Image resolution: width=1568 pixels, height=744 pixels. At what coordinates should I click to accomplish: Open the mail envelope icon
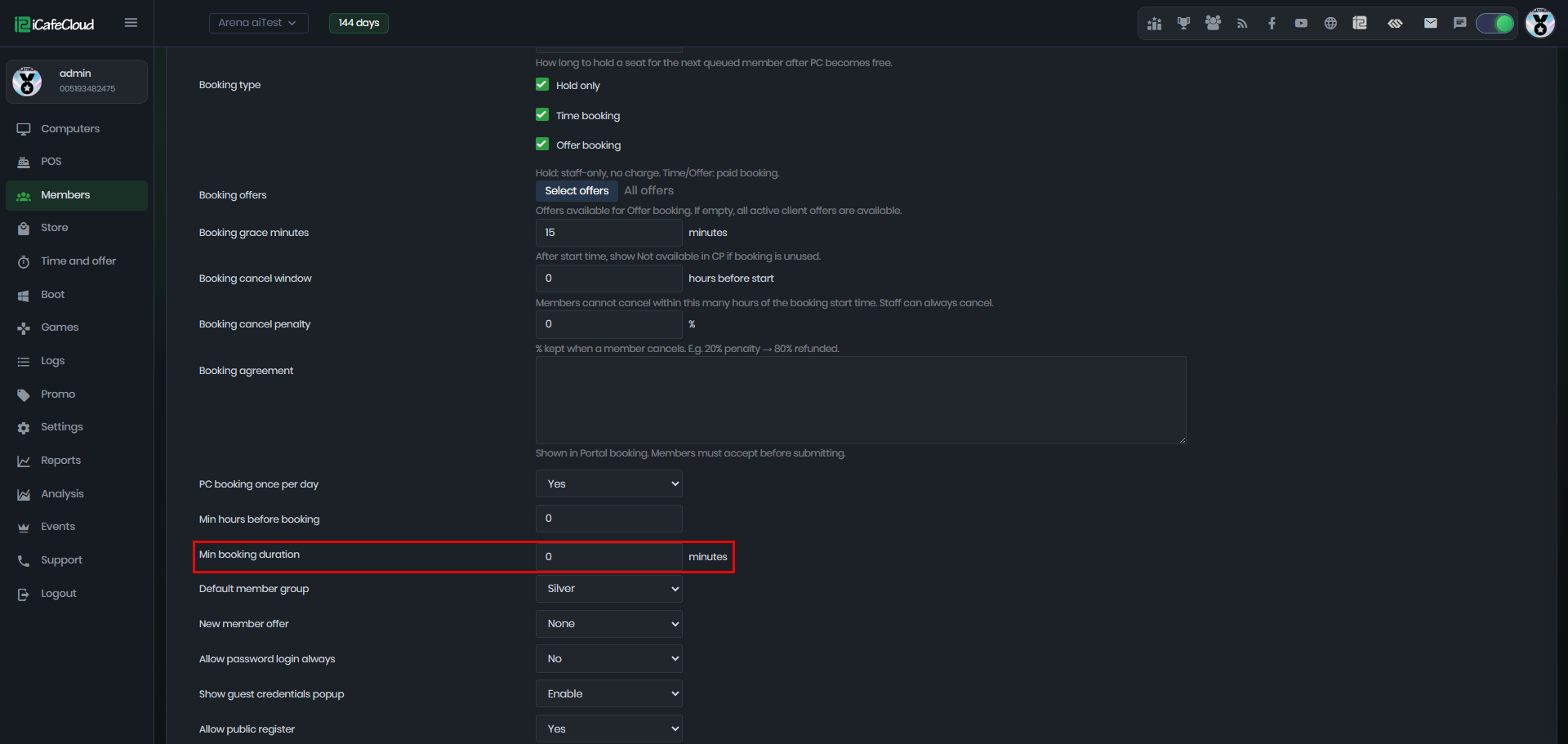1431,24
